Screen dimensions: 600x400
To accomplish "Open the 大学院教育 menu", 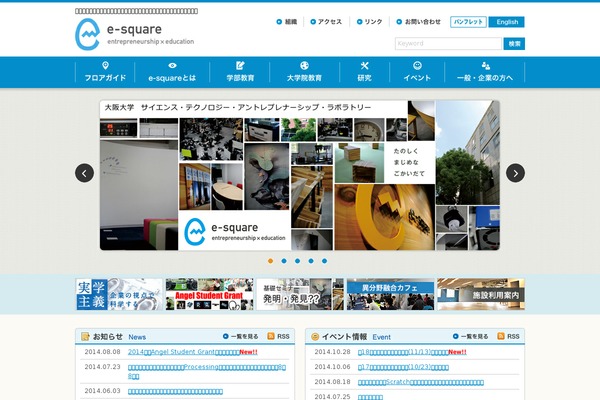I will [x=304, y=72].
